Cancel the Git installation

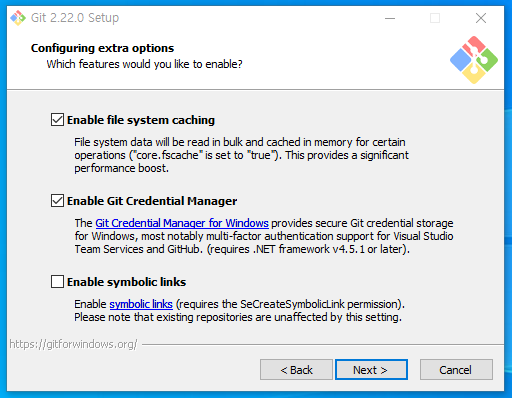point(456,370)
